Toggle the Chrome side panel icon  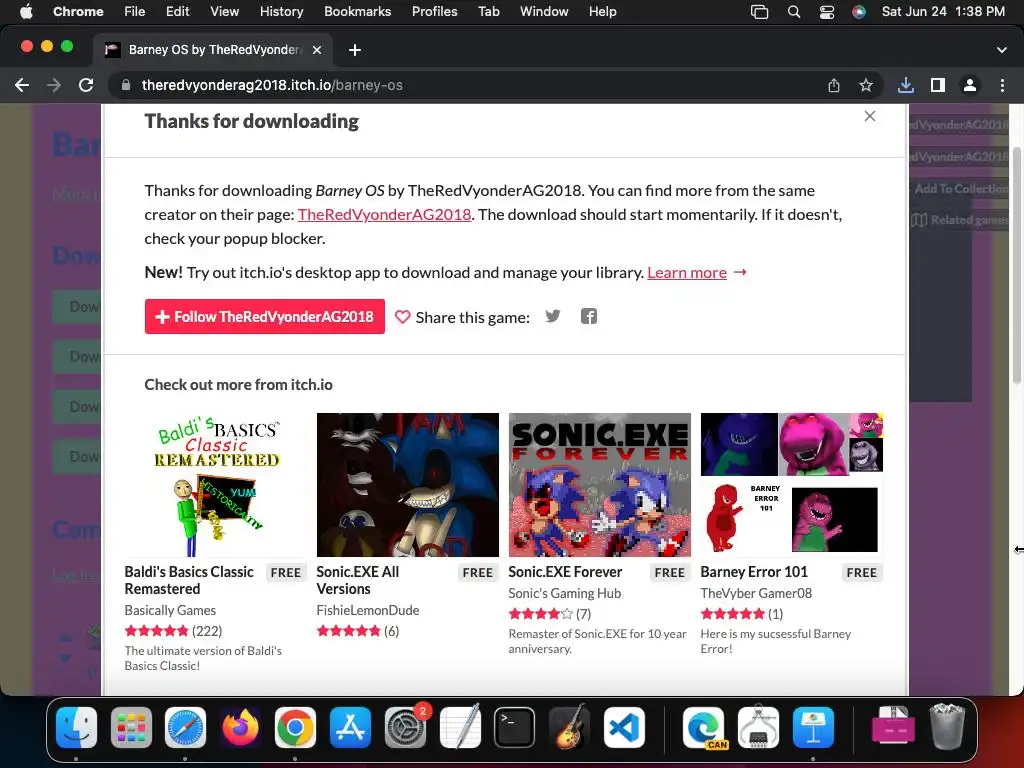(x=938, y=85)
